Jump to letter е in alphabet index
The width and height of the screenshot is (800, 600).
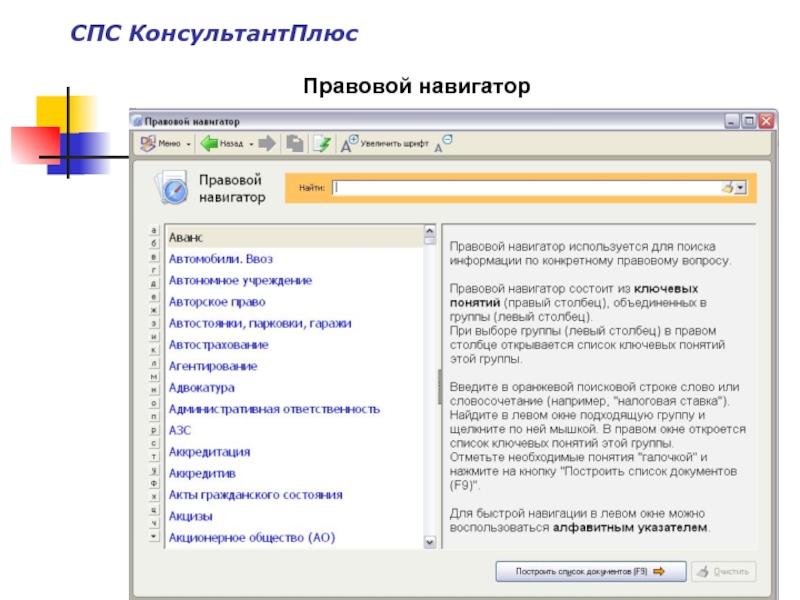click(x=154, y=297)
